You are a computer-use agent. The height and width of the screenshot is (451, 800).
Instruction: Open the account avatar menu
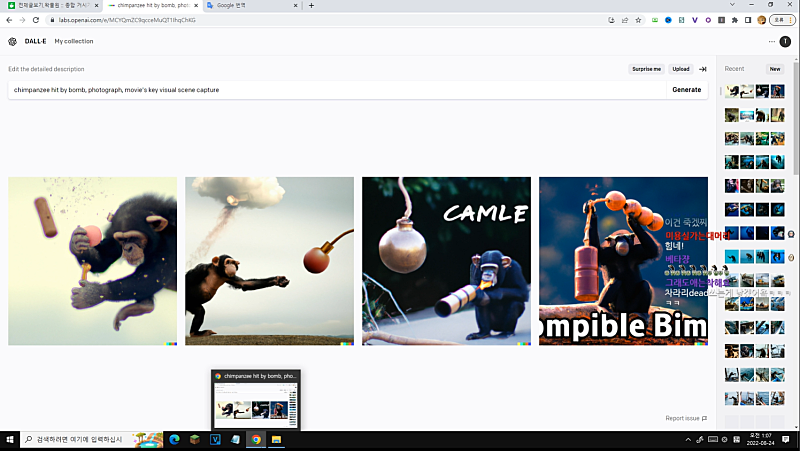point(785,41)
